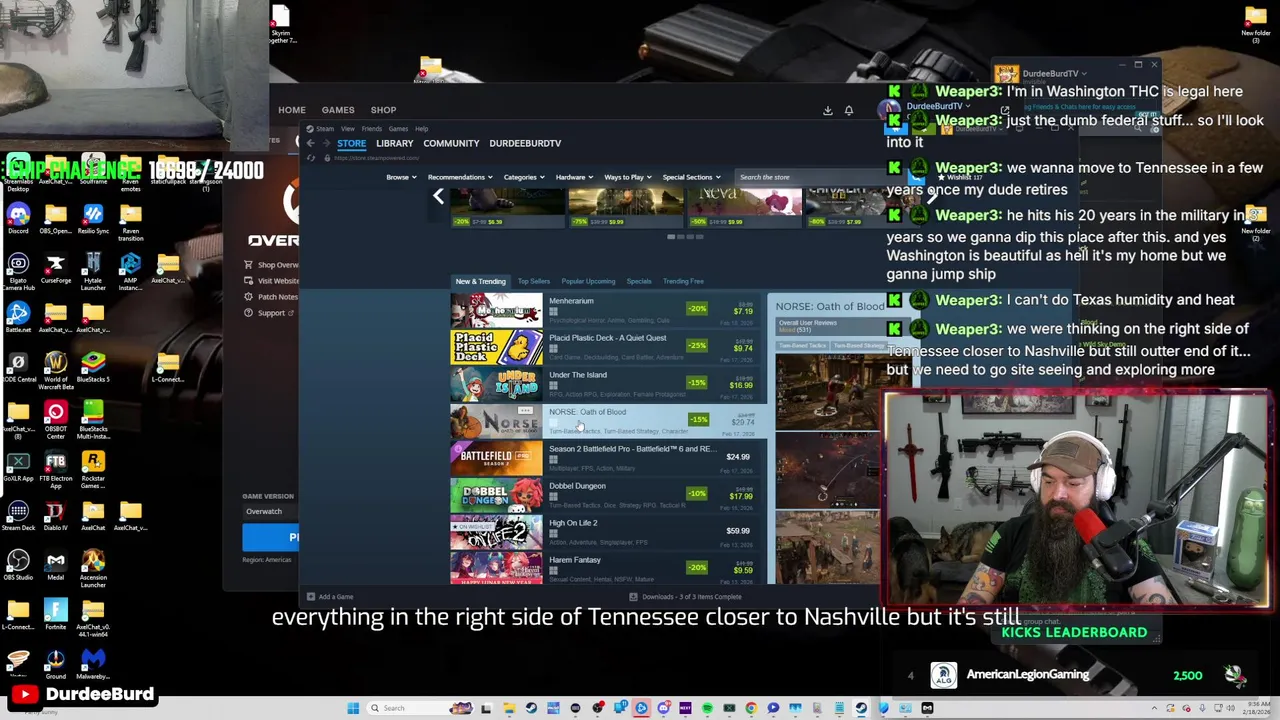
Task: Open Chrome from the taskbar
Action: pyautogui.click(x=751, y=708)
